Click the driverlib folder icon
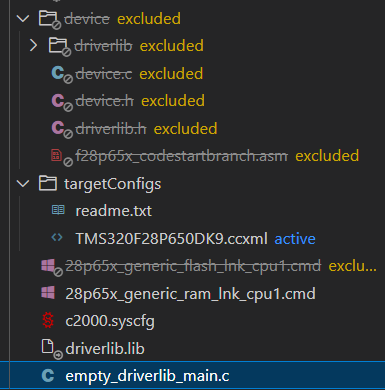Image resolution: width=385 pixels, height=390 pixels. pos(59,47)
